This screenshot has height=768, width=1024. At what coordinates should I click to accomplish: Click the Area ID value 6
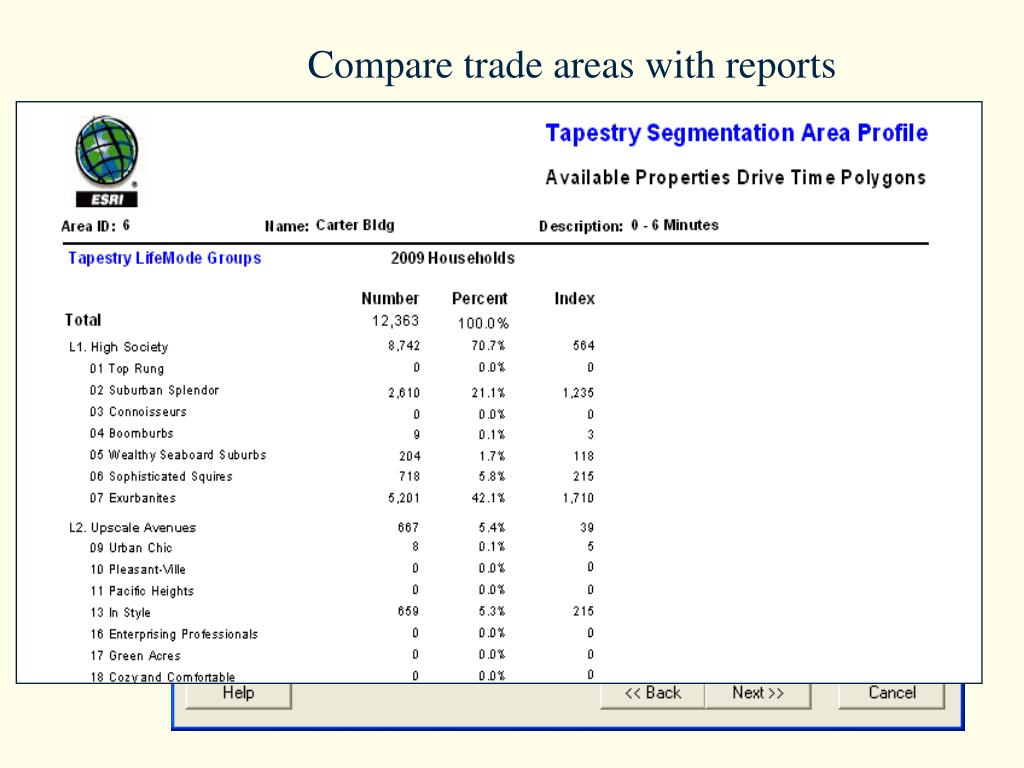click(x=126, y=225)
